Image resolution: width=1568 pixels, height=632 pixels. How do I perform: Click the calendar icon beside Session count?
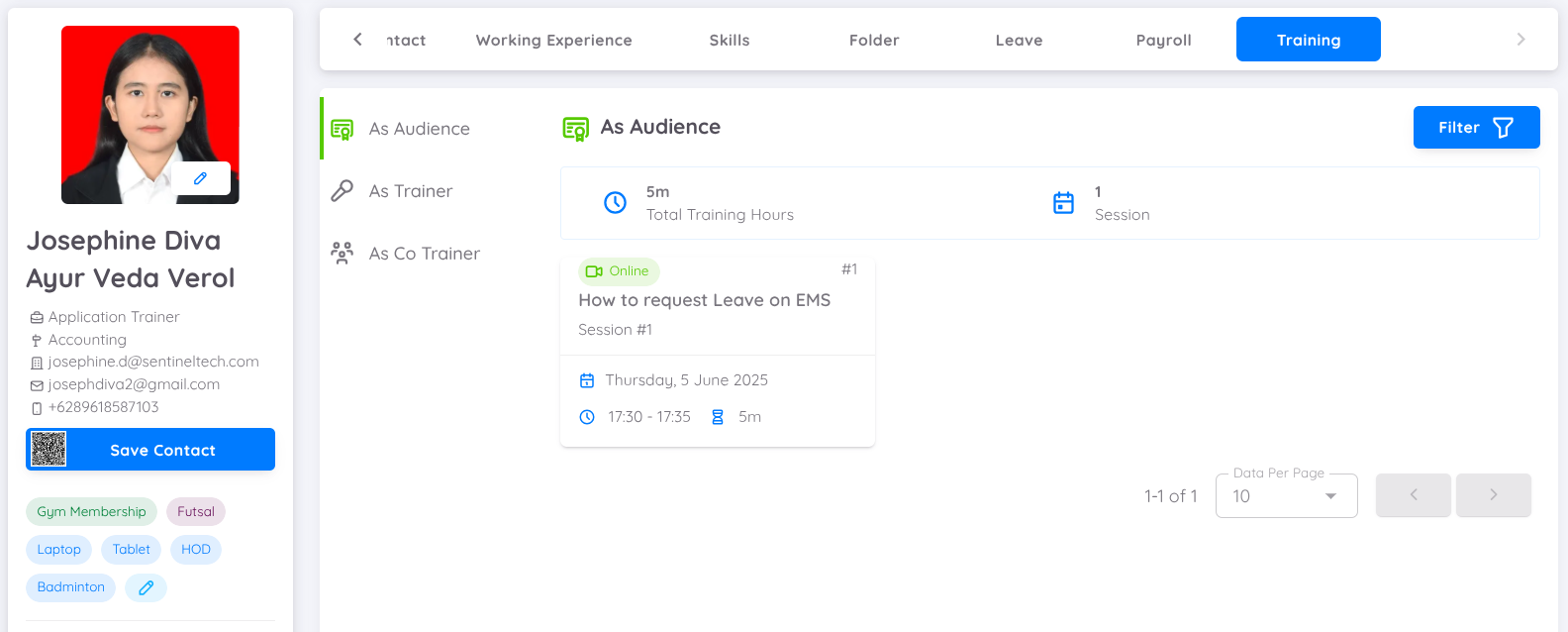tap(1063, 203)
